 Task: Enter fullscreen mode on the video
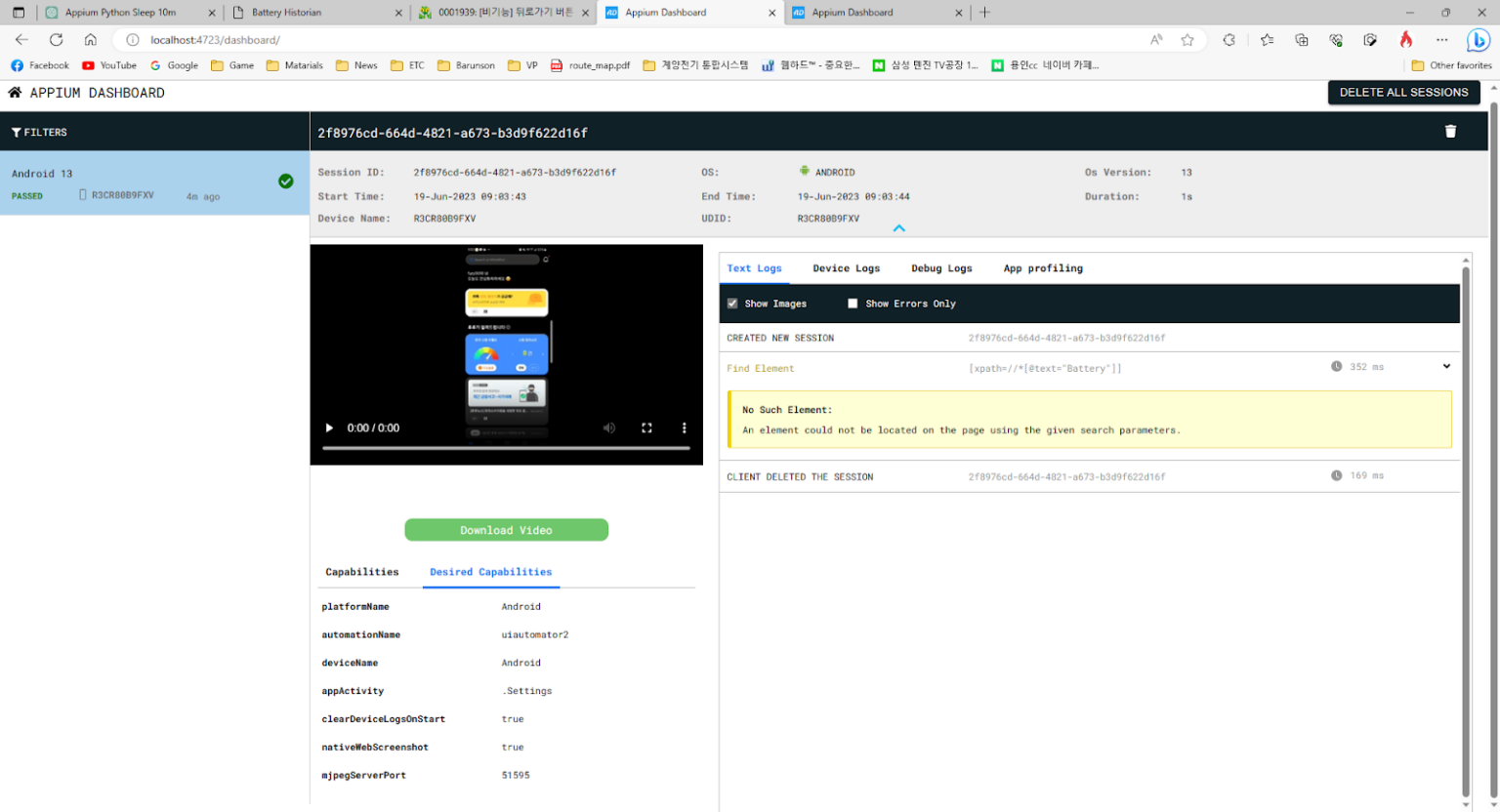[646, 428]
